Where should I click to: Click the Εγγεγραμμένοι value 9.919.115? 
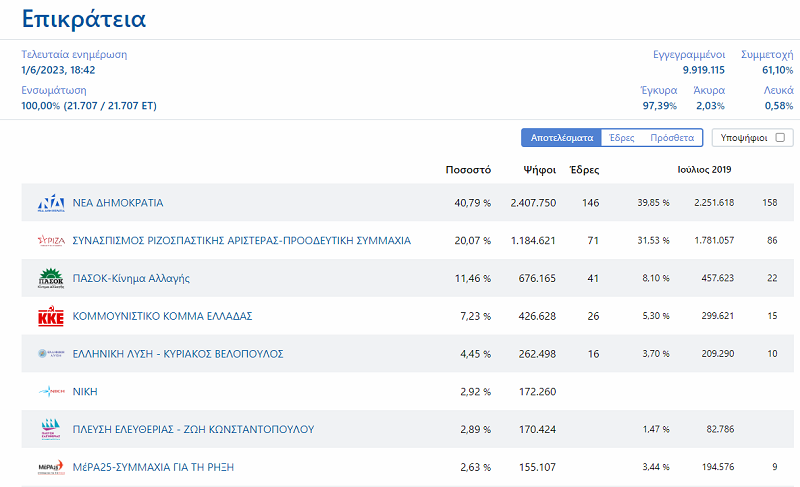click(x=704, y=70)
